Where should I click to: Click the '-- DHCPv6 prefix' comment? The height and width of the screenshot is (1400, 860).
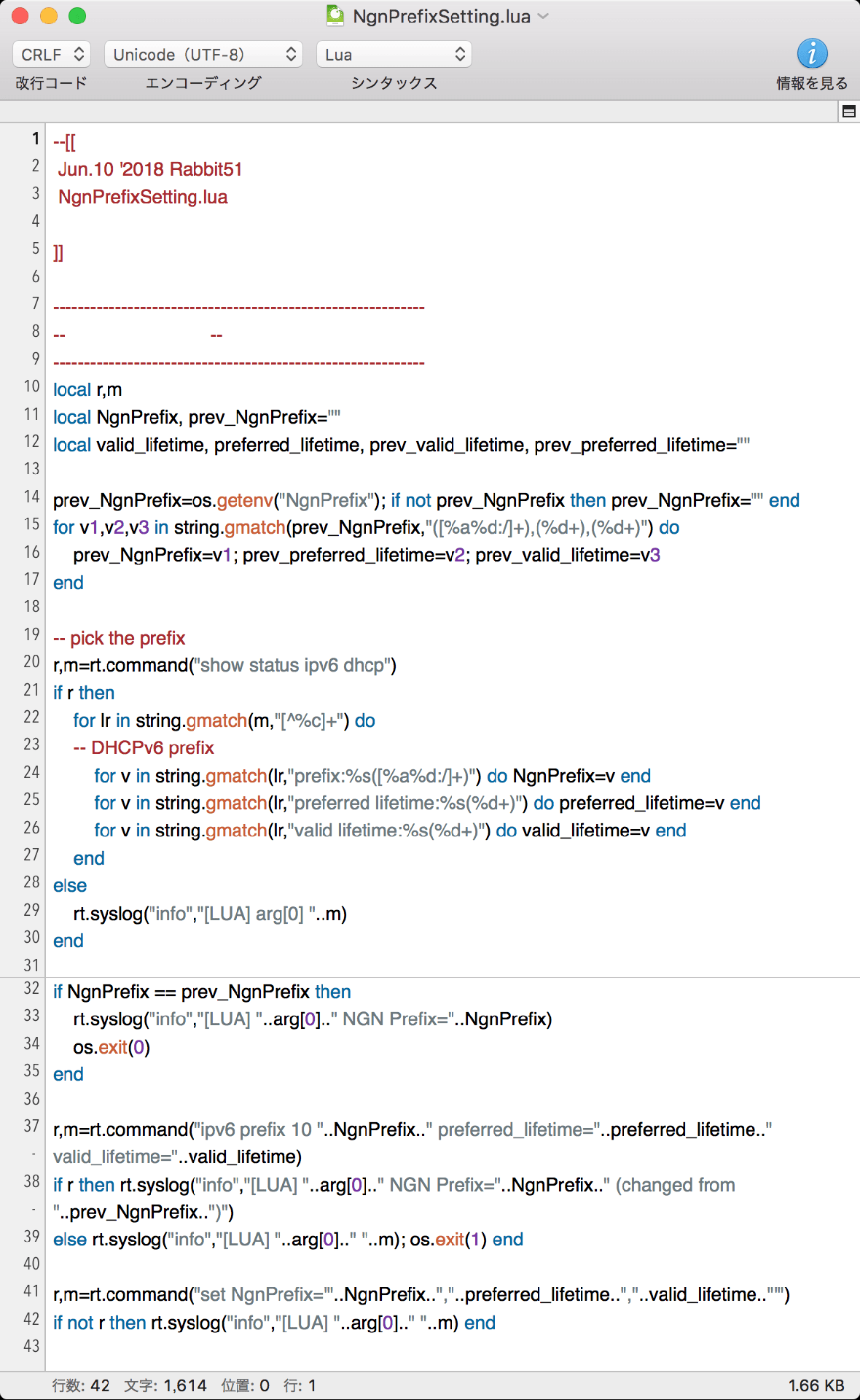pos(144,747)
